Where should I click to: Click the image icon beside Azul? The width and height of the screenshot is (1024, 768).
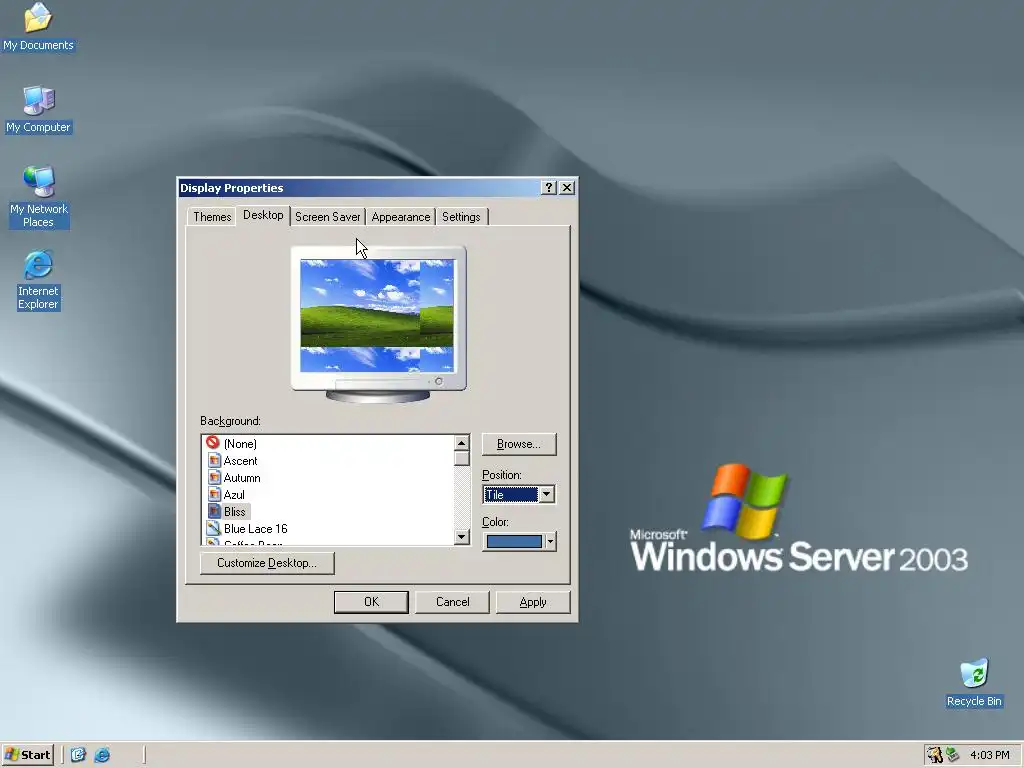pyautogui.click(x=214, y=494)
